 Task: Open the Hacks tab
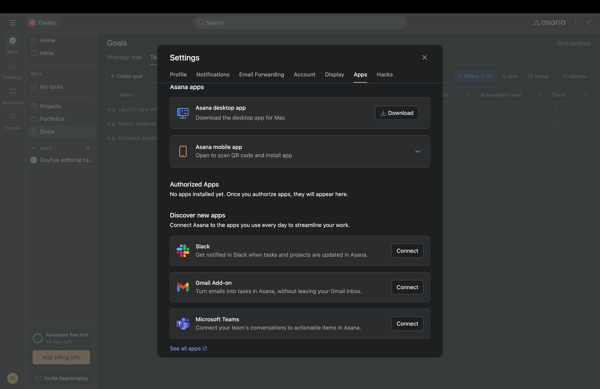click(385, 75)
